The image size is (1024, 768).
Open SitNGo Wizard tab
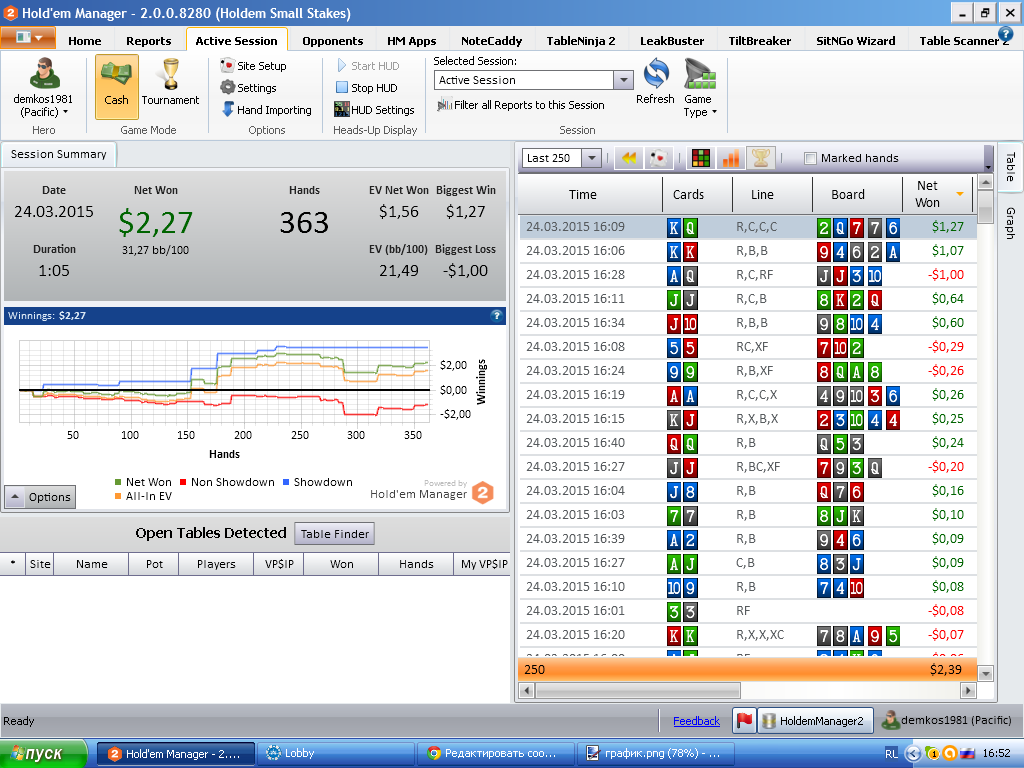click(x=856, y=40)
